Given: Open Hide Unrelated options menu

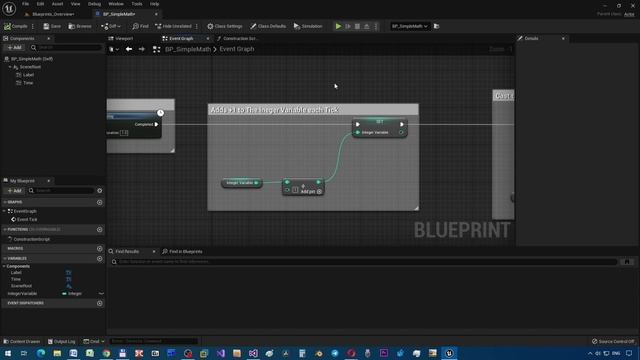Looking at the screenshot, I should pos(197,26).
